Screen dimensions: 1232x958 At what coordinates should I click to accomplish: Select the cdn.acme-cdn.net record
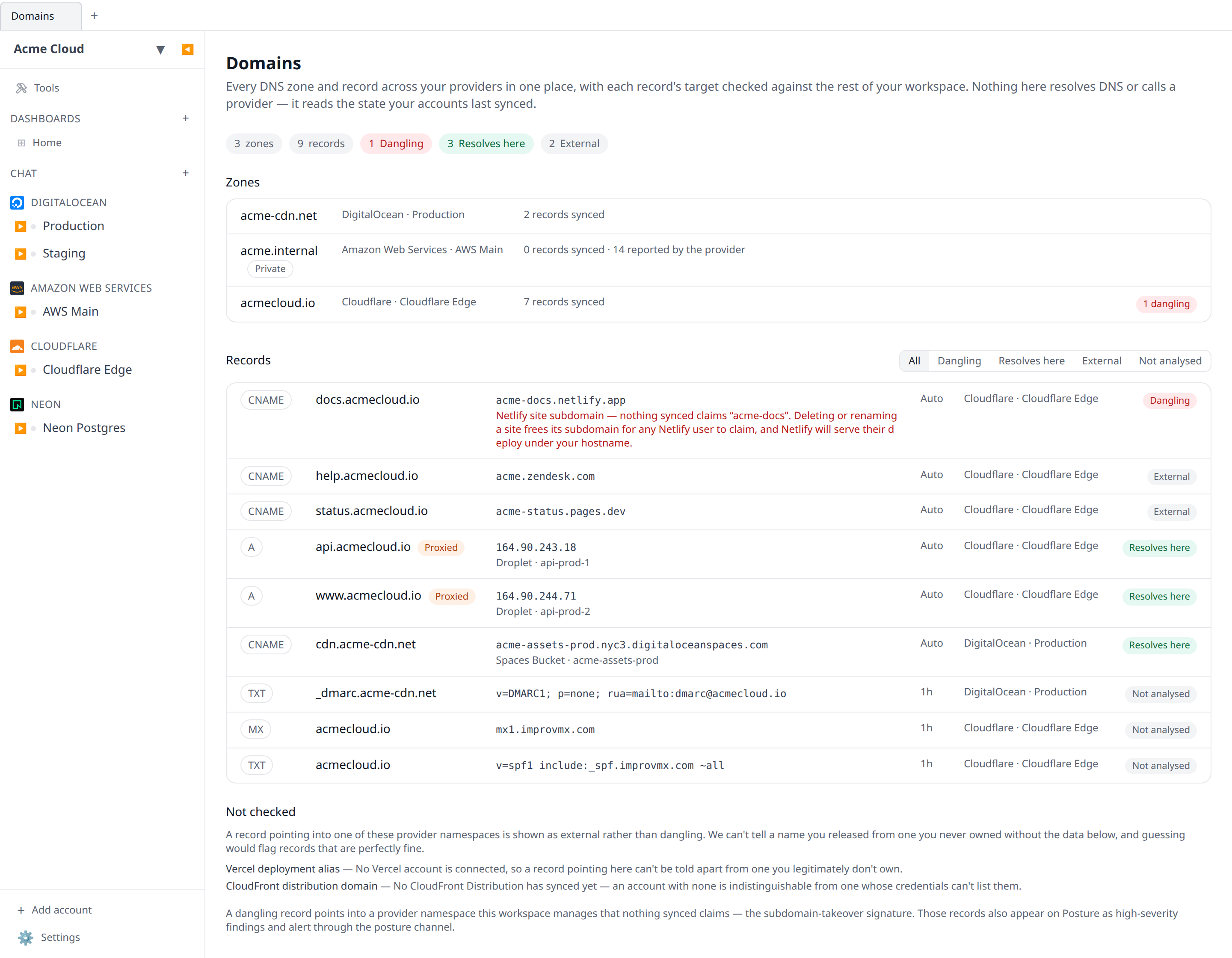coord(718,652)
